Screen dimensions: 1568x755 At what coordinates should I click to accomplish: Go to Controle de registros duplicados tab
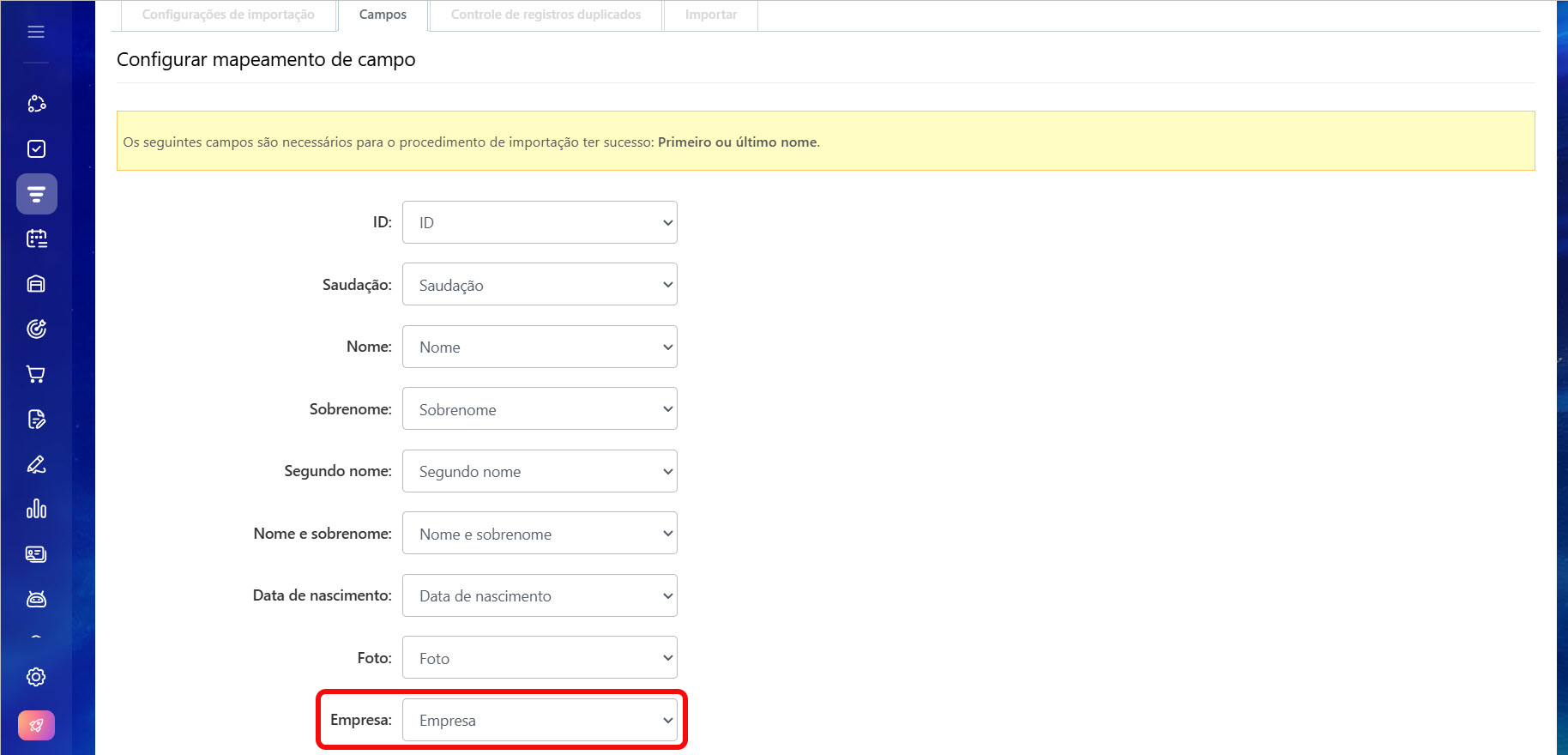546,15
